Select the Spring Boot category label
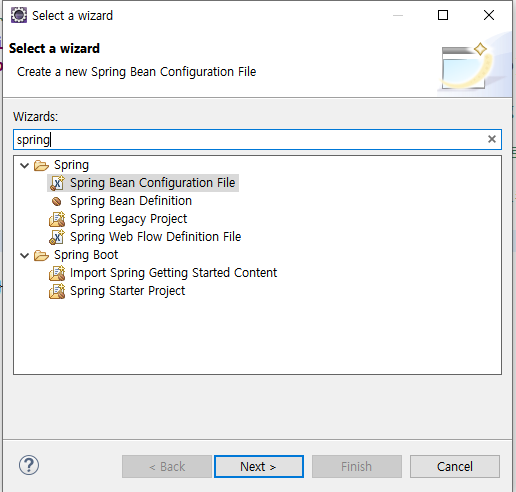The width and height of the screenshot is (516, 492). pyautogui.click(x=86, y=255)
